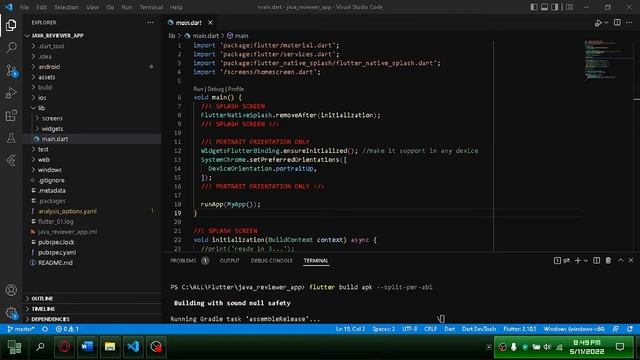Click the Debug CodeLens above main
The height and width of the screenshot is (360, 640).
click(x=216, y=89)
